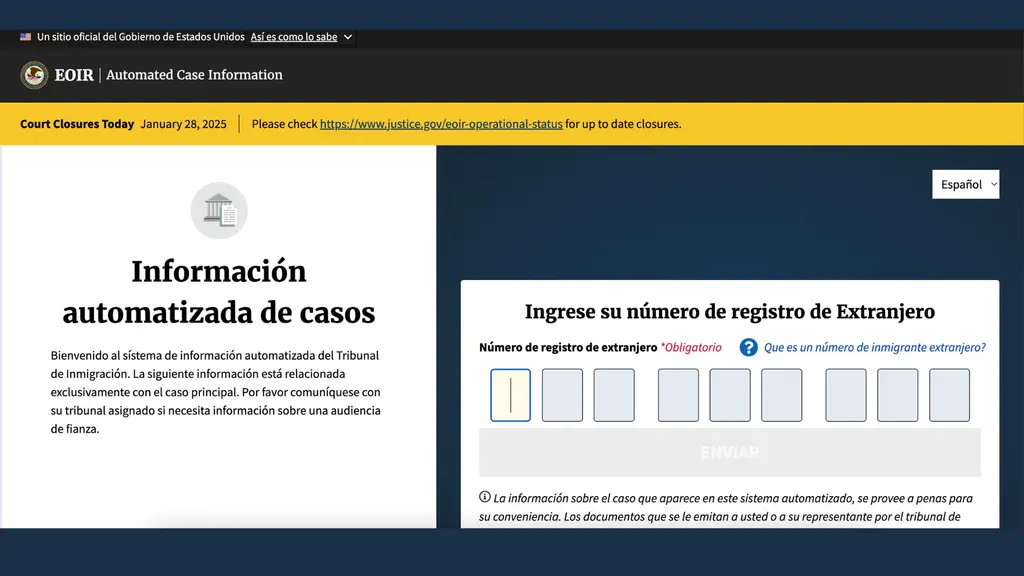1024x576 pixels.
Task: Click the blue question mark help icon
Action: [748, 347]
